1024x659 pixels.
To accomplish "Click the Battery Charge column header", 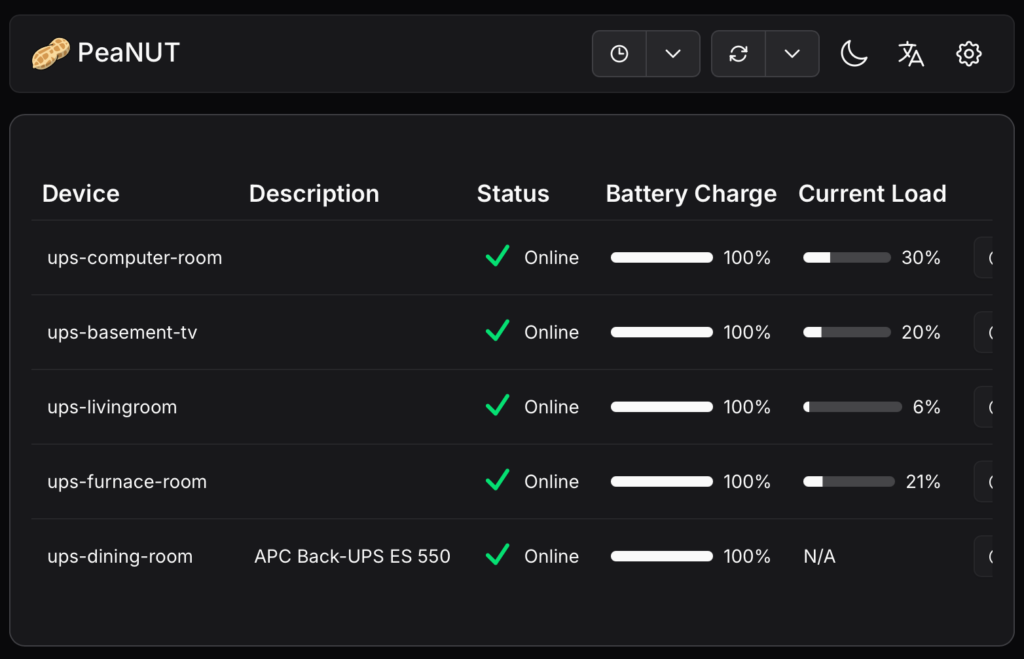I will [691, 194].
